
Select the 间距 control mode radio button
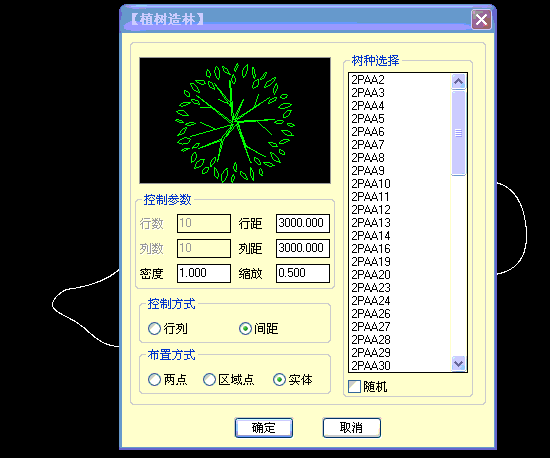click(x=245, y=329)
